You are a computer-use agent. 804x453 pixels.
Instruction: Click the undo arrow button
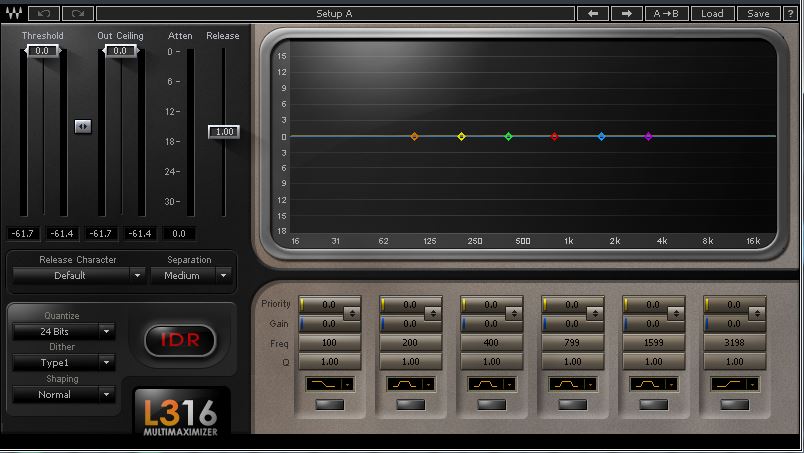coord(44,14)
